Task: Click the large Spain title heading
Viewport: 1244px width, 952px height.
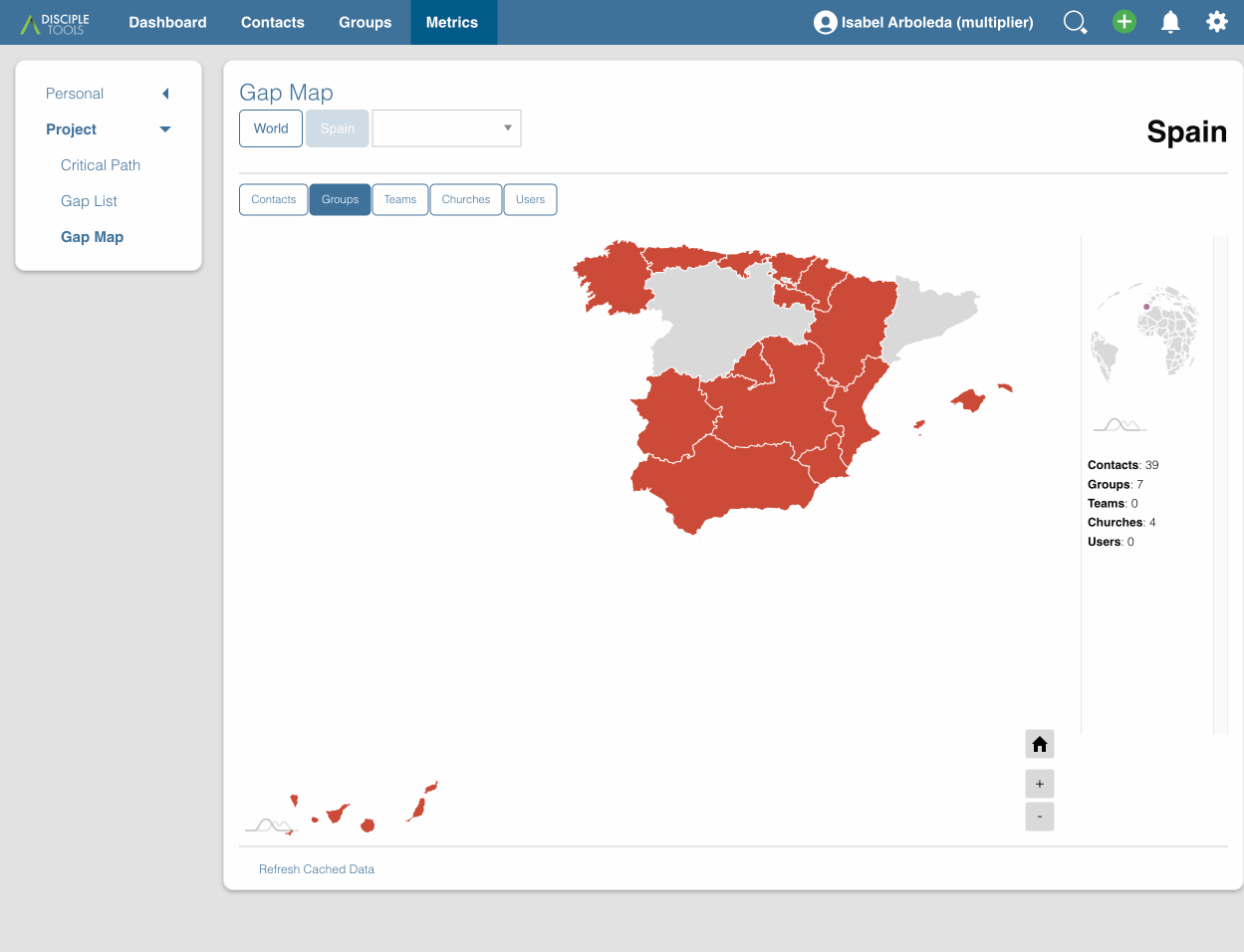Action: coord(1186,131)
